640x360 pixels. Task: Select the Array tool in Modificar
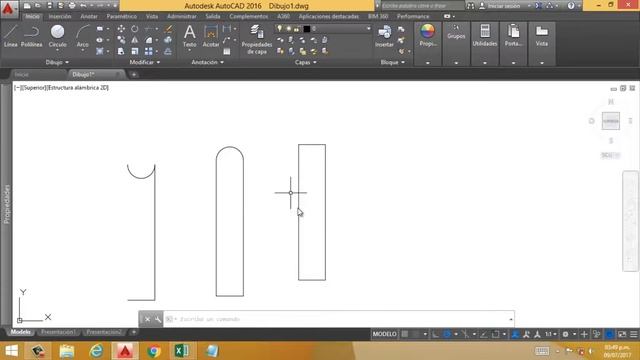click(x=149, y=51)
